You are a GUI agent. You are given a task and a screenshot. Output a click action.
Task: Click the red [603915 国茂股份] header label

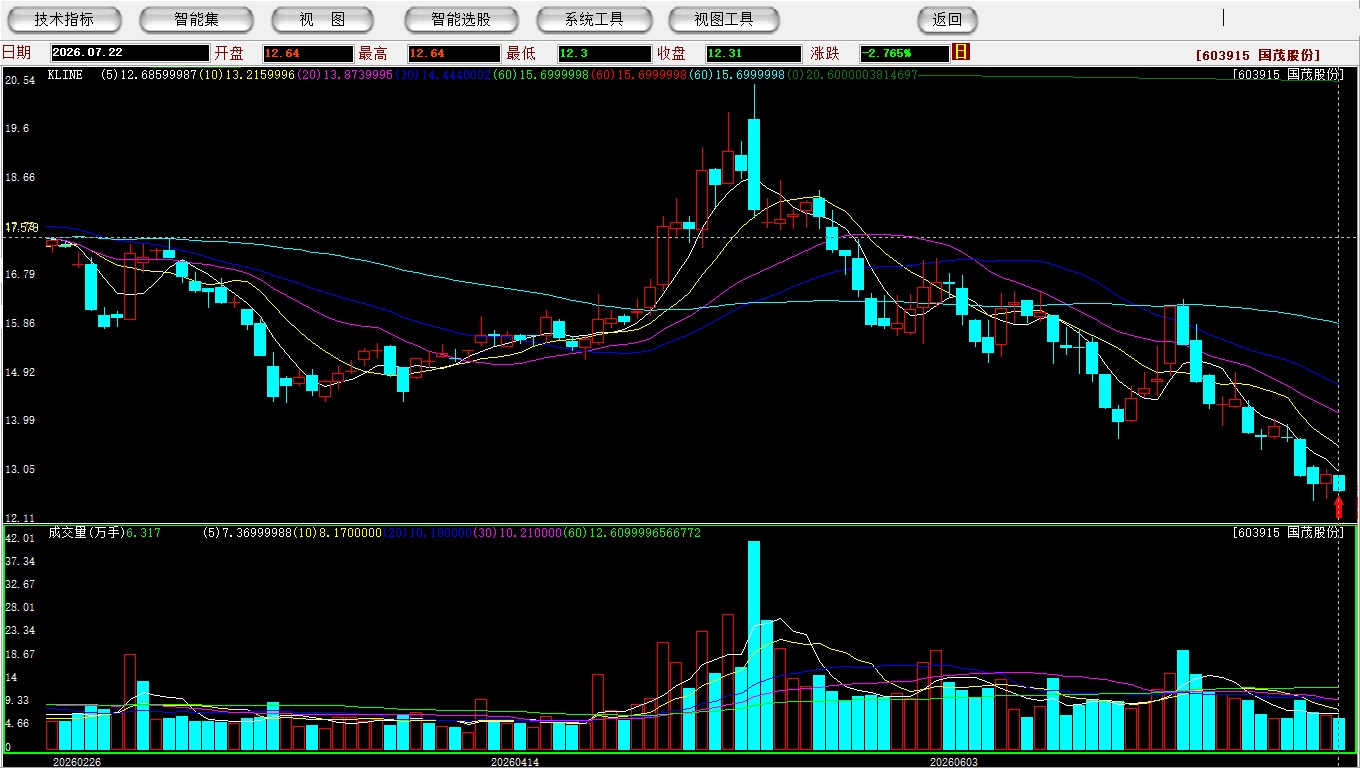click(1257, 55)
